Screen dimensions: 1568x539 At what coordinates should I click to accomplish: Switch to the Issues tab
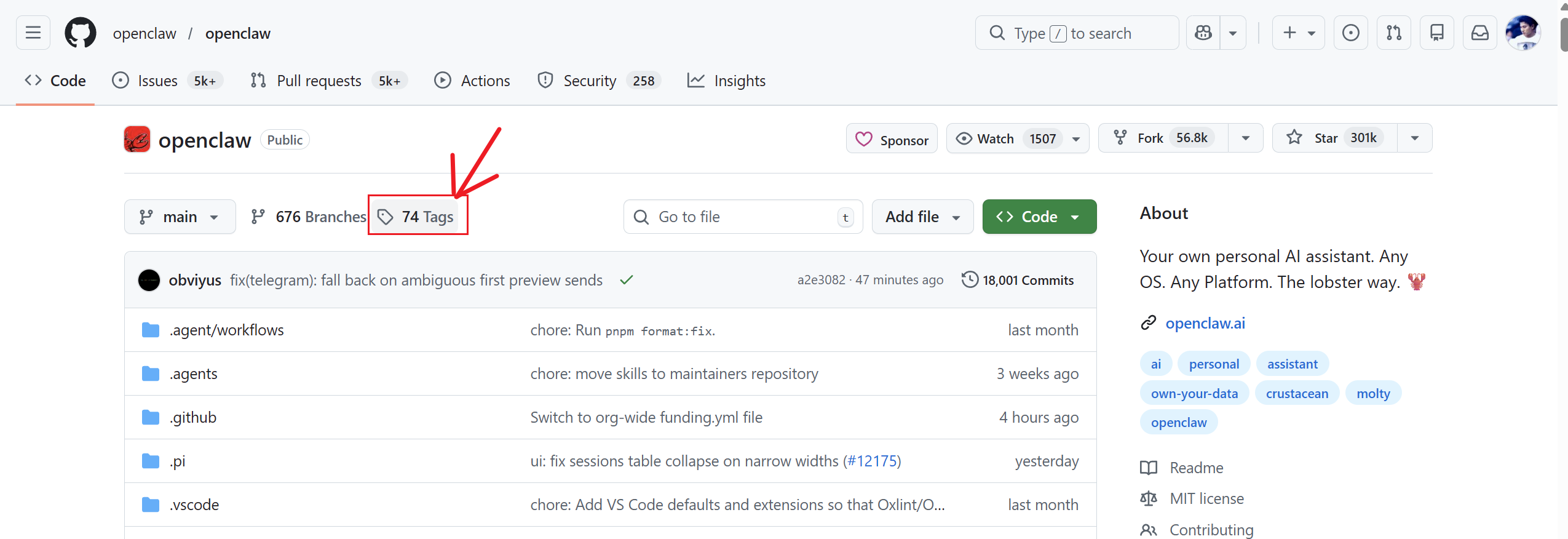point(167,81)
